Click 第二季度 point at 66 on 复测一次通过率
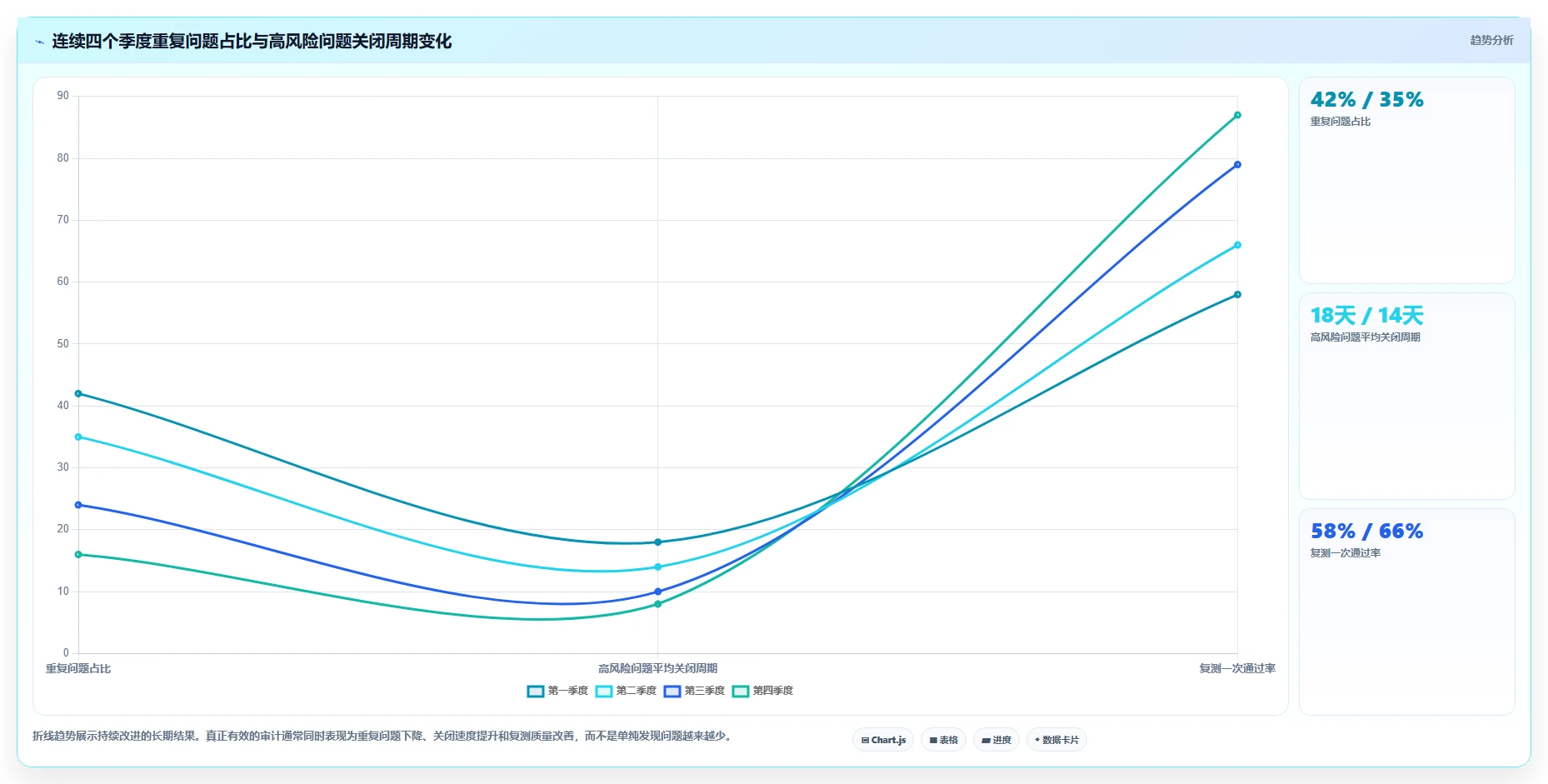The image size is (1548, 784). [1237, 245]
